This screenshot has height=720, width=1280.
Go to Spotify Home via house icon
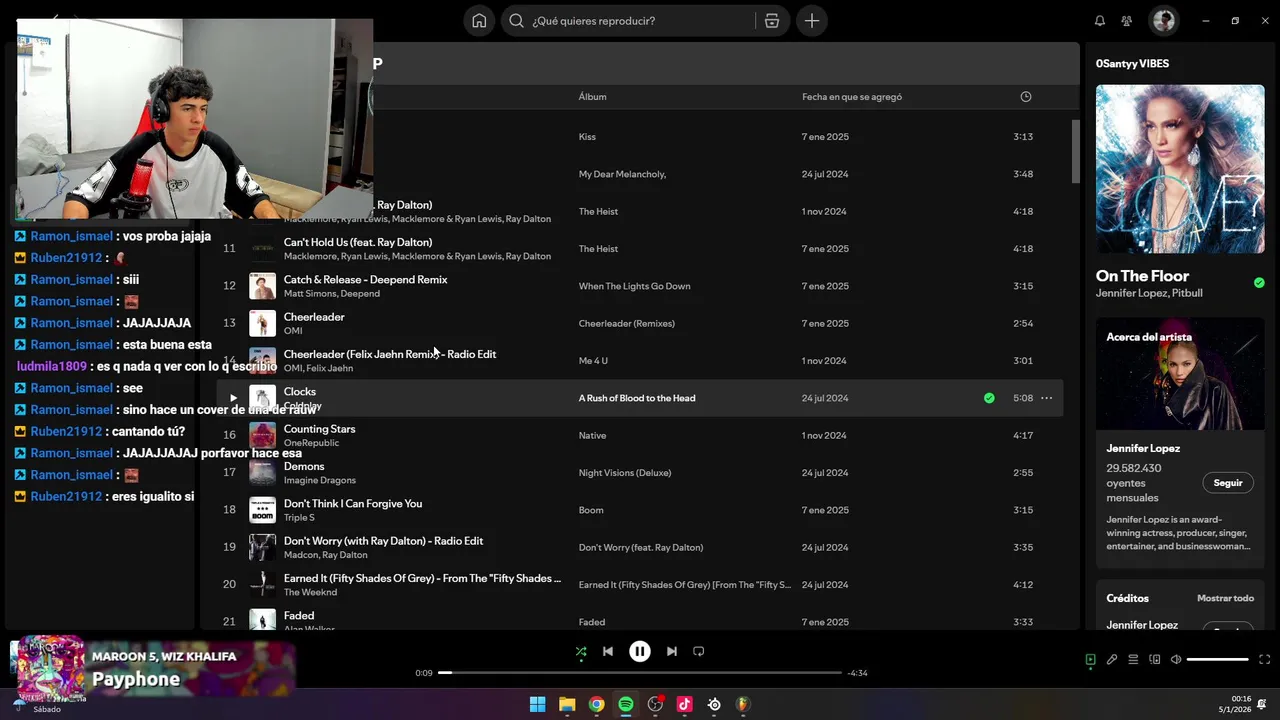pos(479,21)
